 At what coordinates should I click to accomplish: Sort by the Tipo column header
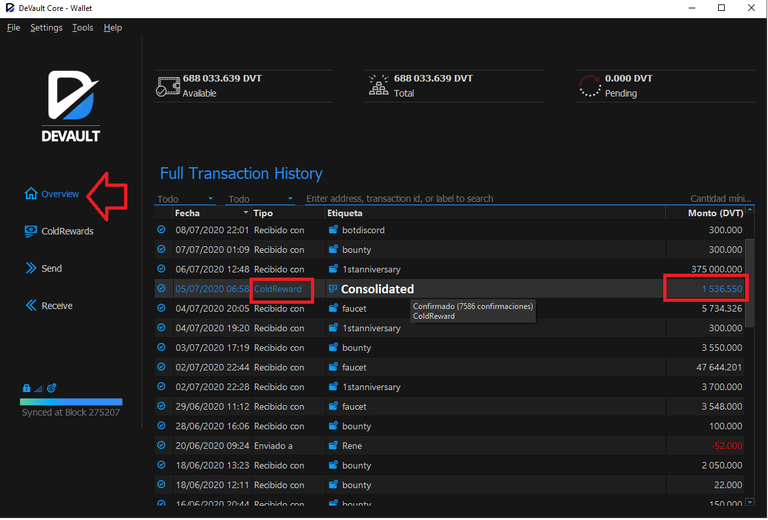(x=288, y=213)
